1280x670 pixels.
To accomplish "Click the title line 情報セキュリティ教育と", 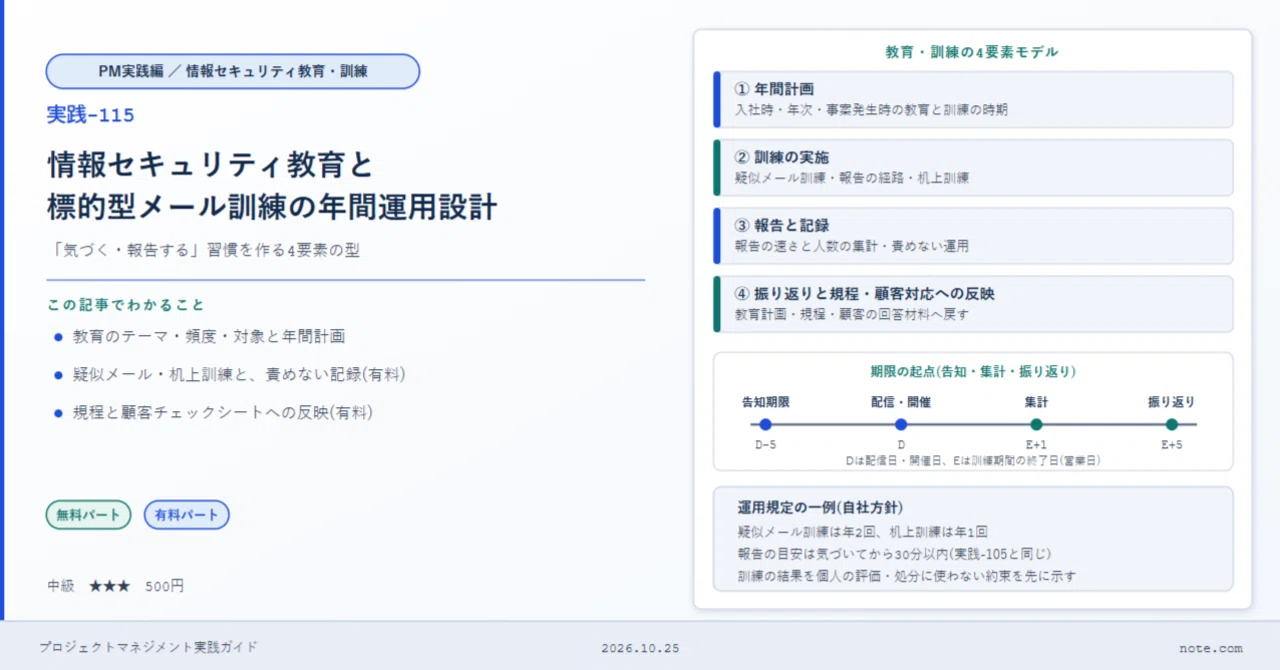I will click(210, 164).
